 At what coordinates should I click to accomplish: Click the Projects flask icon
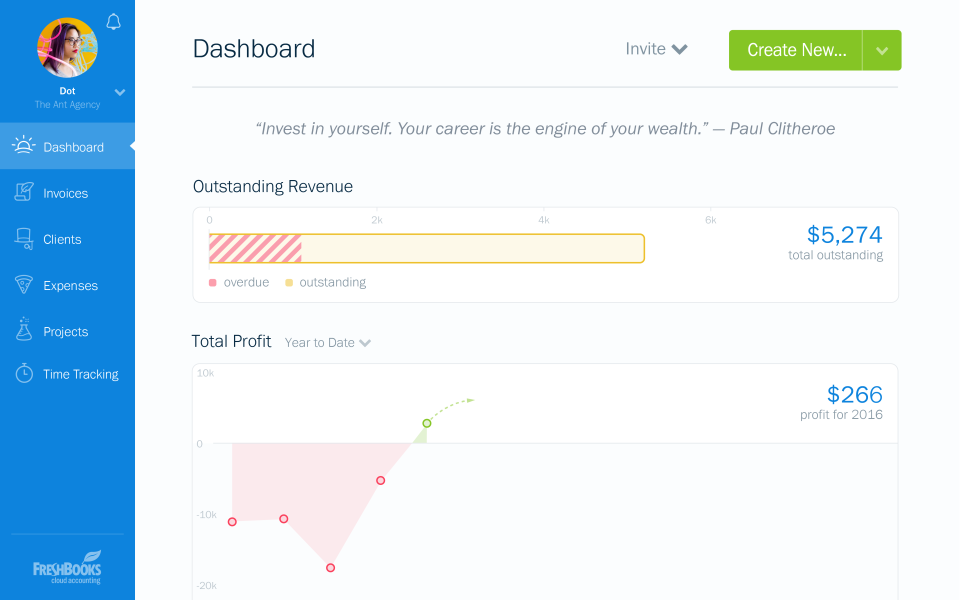pos(24,329)
